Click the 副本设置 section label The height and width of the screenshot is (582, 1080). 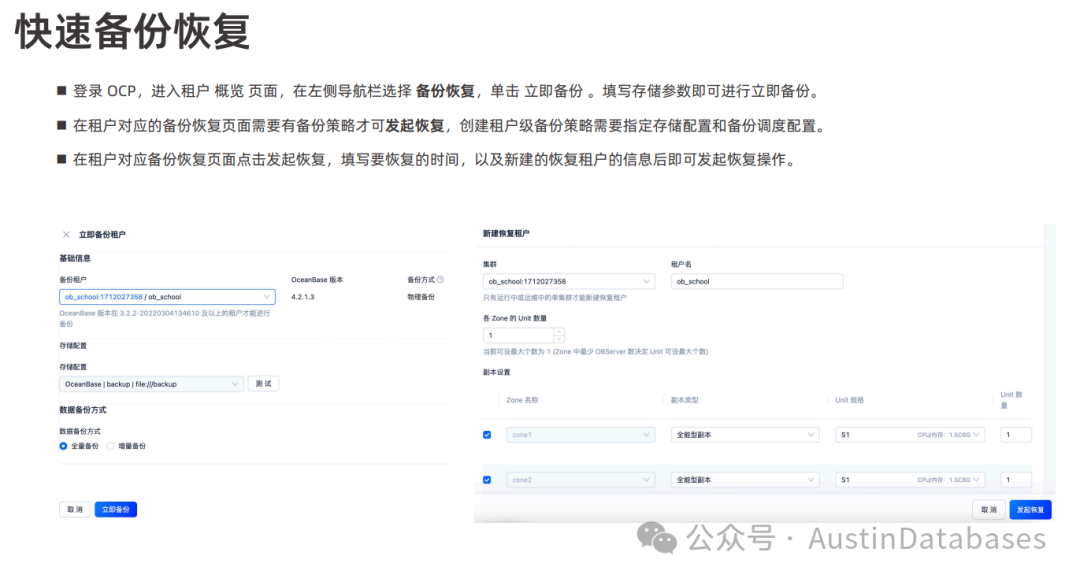click(497, 373)
